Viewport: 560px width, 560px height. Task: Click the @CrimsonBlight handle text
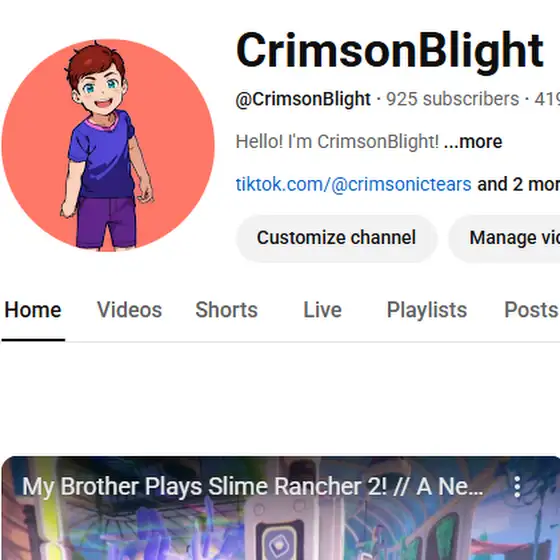pos(303,99)
